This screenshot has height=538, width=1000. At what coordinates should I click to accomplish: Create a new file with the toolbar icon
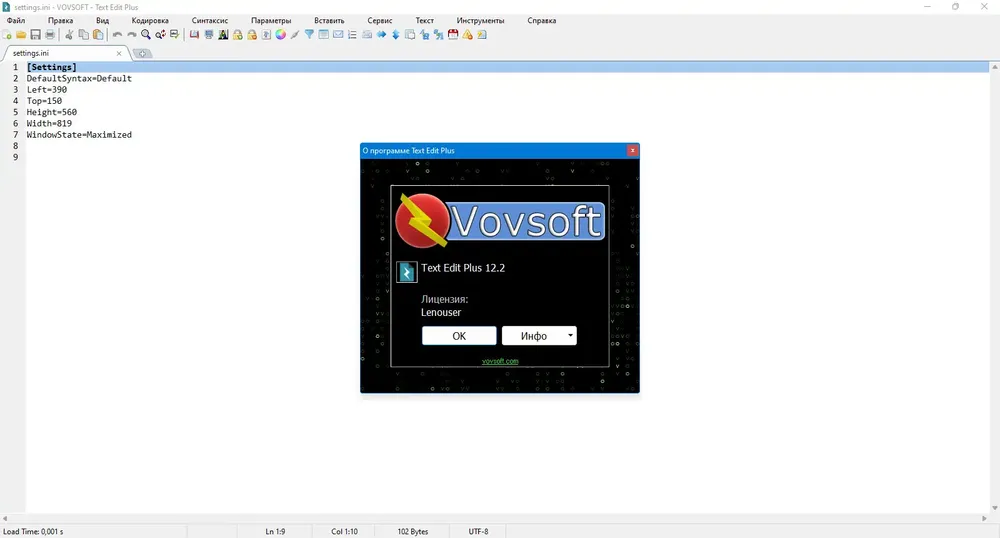(7, 34)
